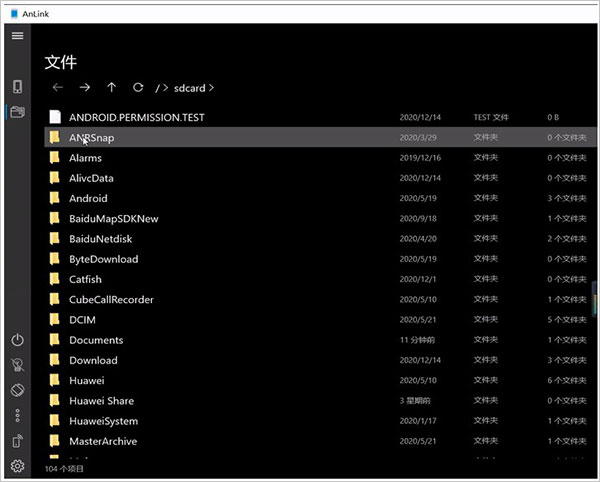The height and width of the screenshot is (482, 600).
Task: Click the root slash in path
Action: [158, 88]
